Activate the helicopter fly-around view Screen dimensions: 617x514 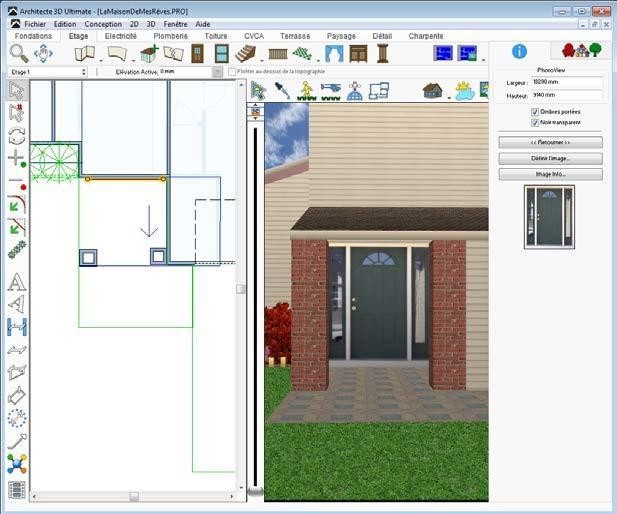coord(331,91)
